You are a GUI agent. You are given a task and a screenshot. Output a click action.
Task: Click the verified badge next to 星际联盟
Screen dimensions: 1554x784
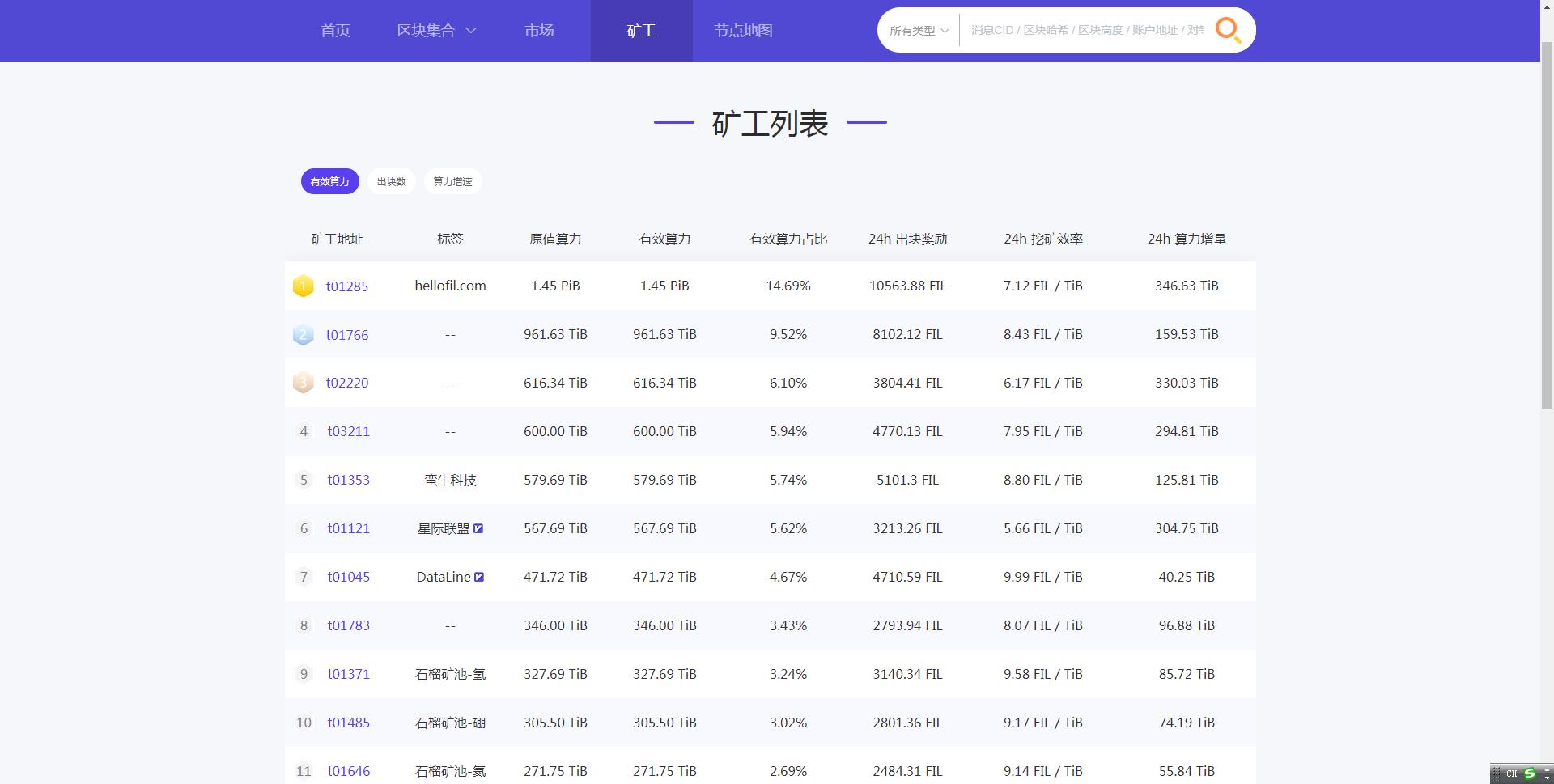tap(478, 528)
